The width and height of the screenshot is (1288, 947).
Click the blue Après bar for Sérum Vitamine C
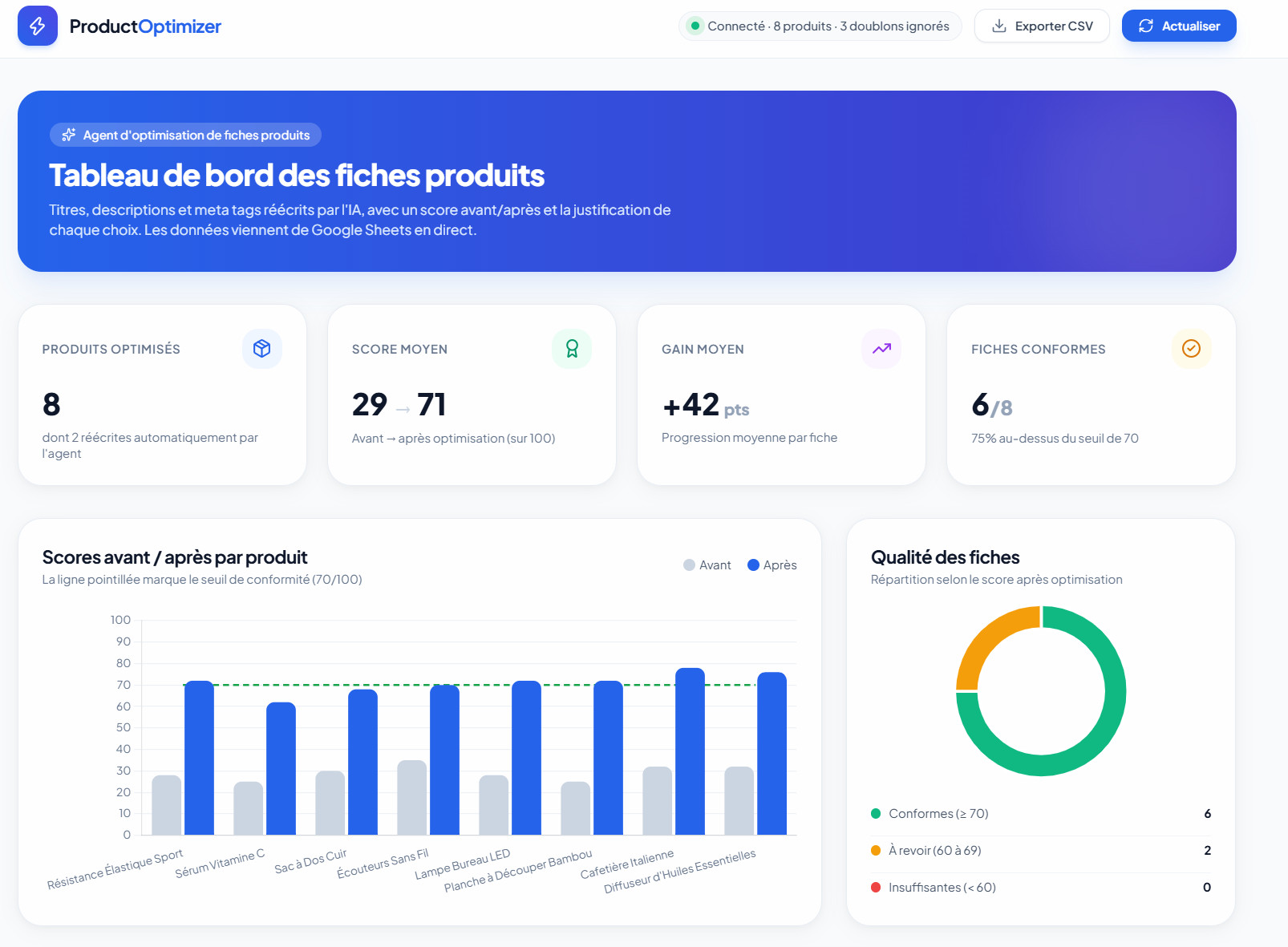point(281,768)
